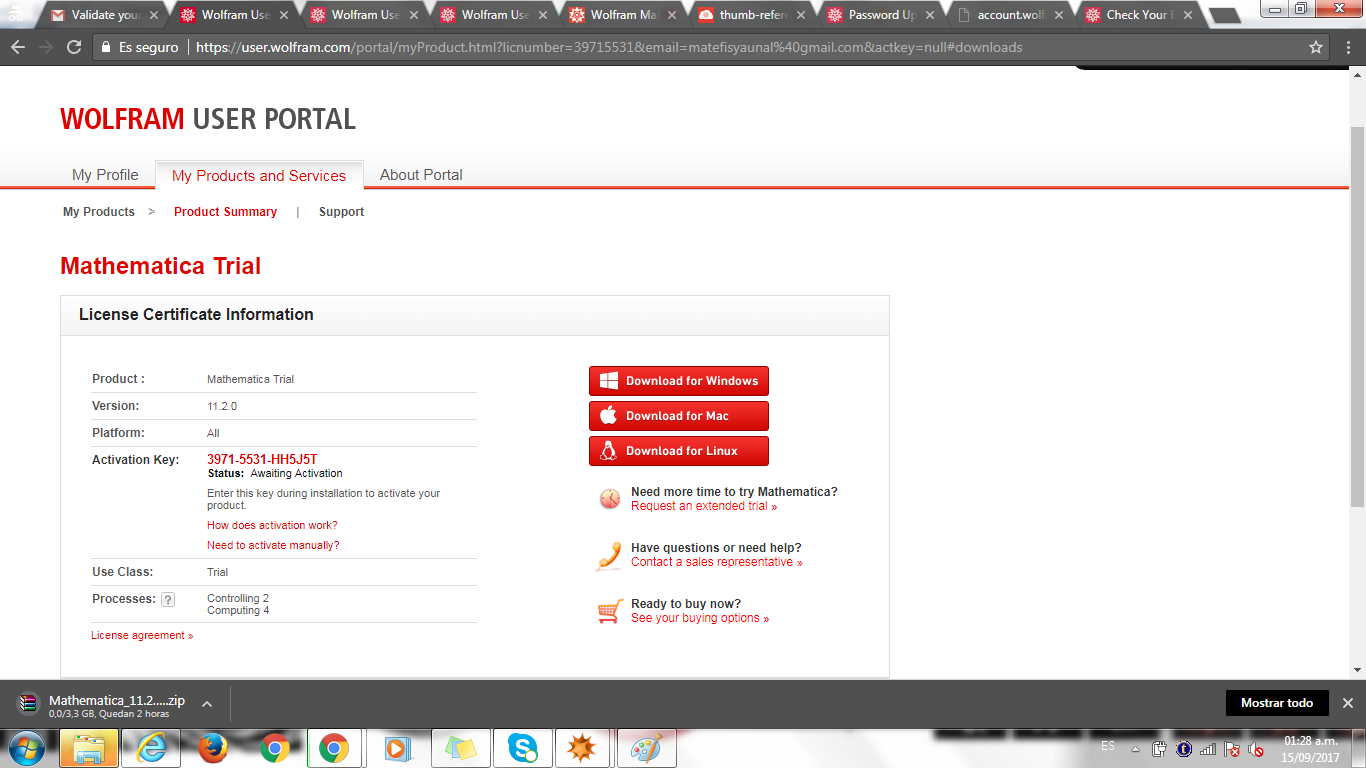Screen dimensions: 1366x768
Task: Click the clock icon beside the trial question
Action: 610,499
